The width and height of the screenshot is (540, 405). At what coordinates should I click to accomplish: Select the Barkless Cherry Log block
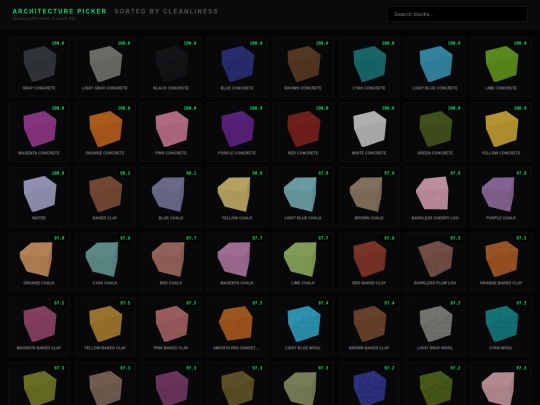pyautogui.click(x=435, y=197)
